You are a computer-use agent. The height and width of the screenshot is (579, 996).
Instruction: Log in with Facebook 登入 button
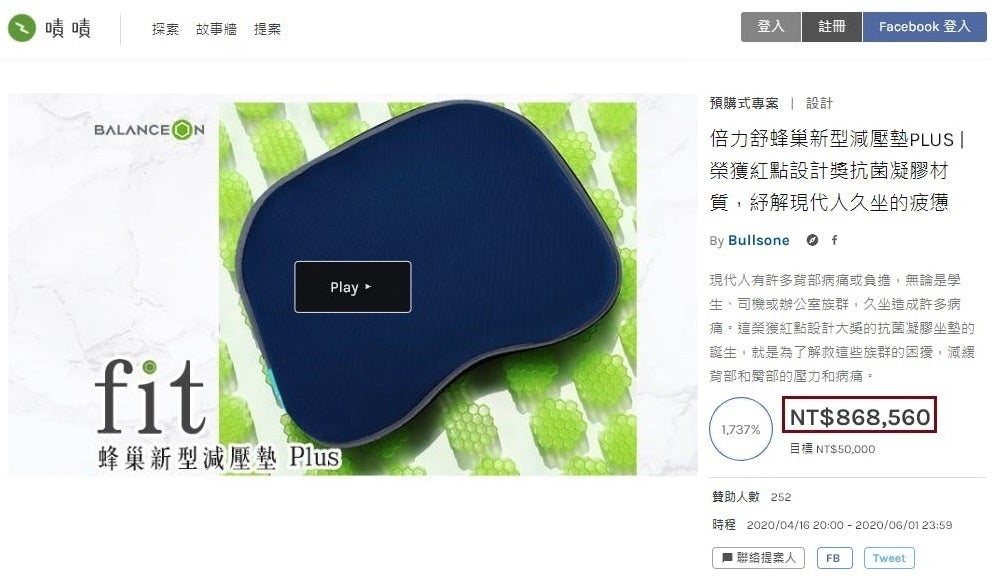pyautogui.click(x=924, y=27)
